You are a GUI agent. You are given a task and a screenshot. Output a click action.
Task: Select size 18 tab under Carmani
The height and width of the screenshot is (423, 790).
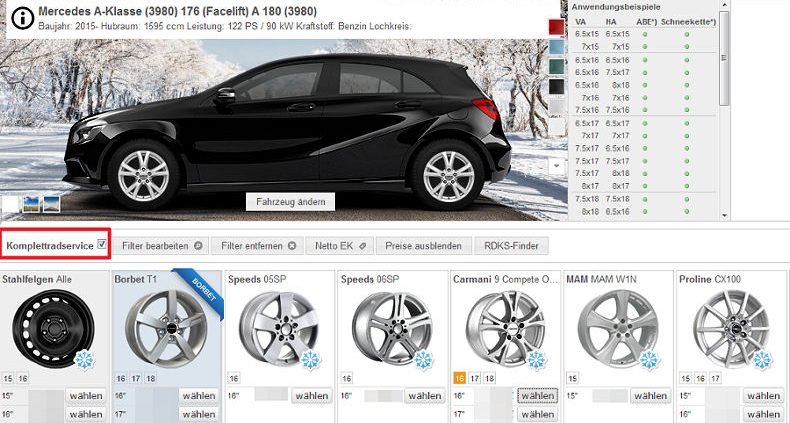point(490,378)
